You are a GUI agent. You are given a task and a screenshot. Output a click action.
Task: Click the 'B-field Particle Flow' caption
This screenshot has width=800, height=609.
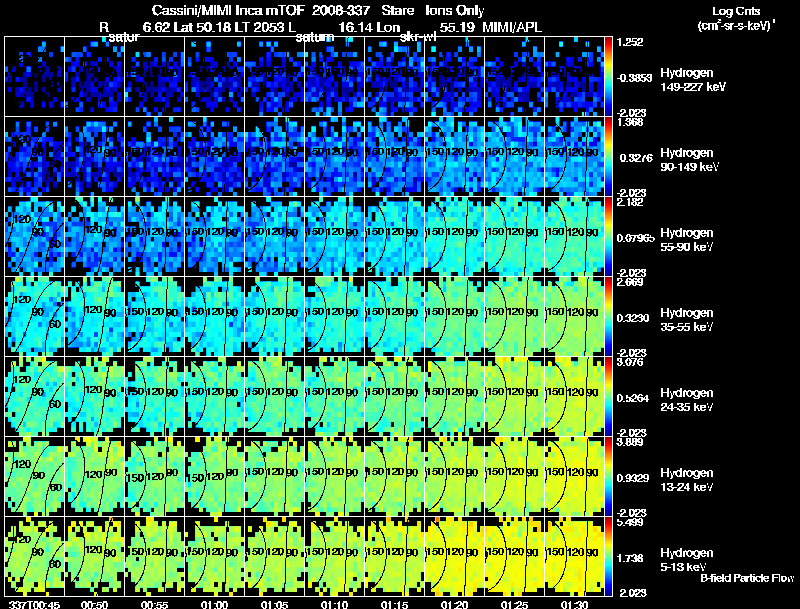click(746, 578)
